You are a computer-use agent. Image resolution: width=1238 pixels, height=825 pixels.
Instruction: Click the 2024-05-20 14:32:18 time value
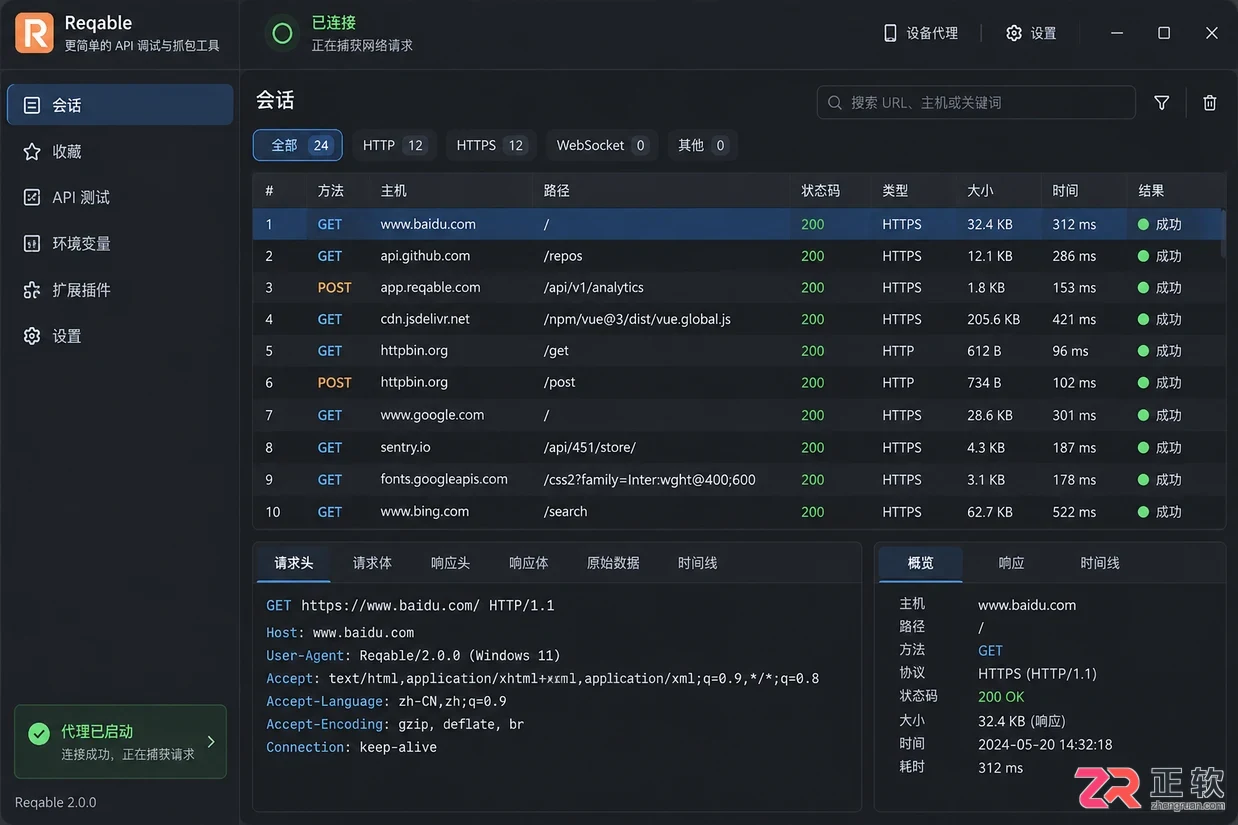(1045, 744)
